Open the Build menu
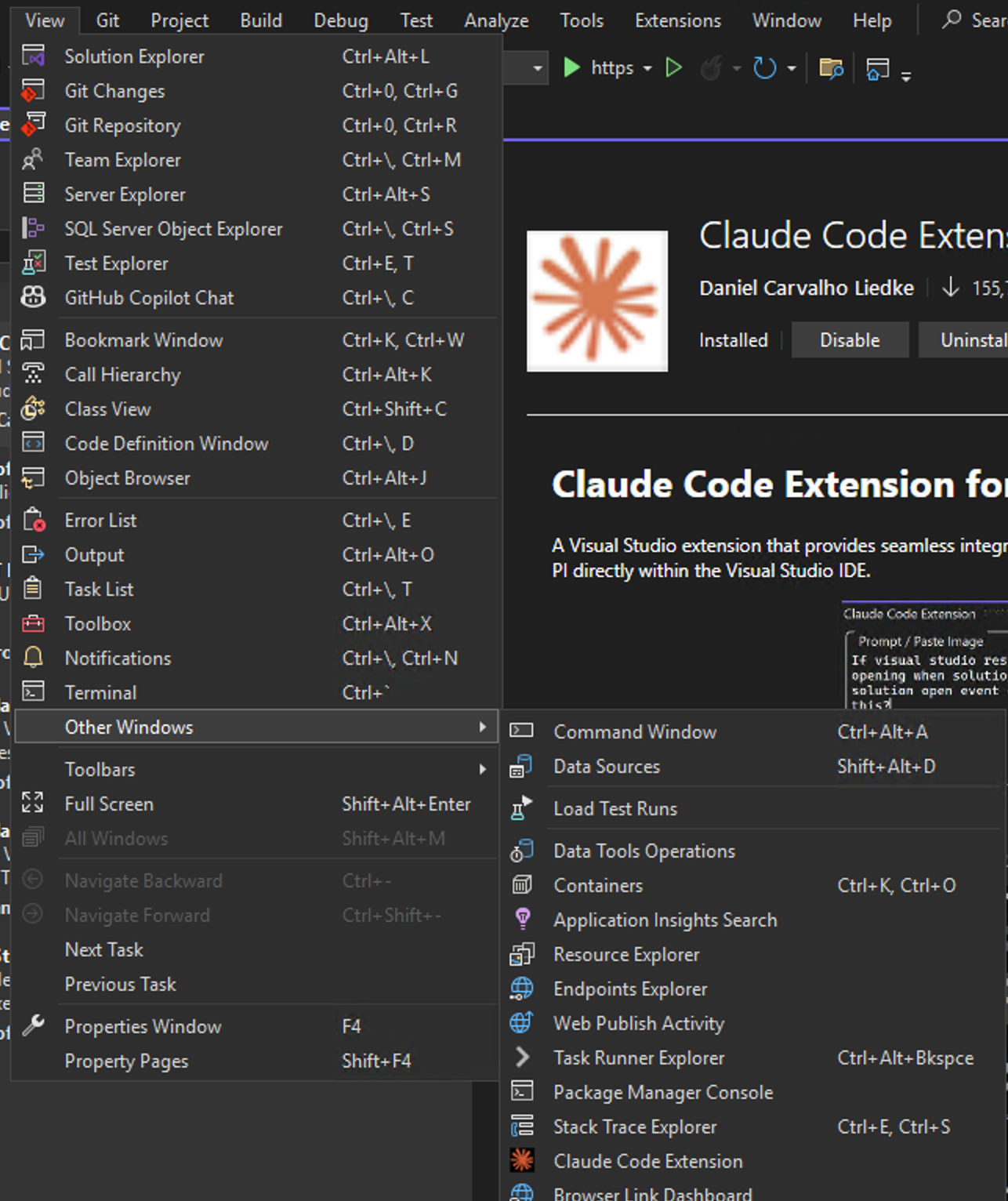 click(x=261, y=20)
